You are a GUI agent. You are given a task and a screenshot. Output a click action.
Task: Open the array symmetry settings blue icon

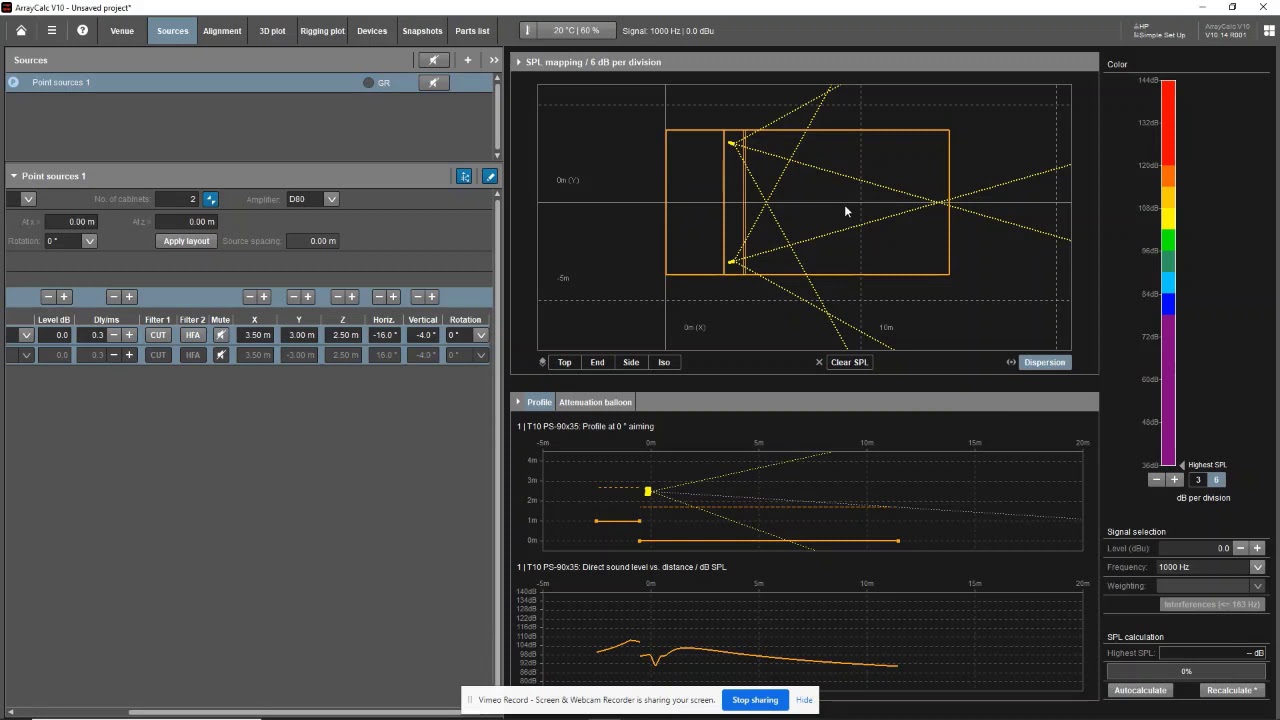(x=464, y=176)
